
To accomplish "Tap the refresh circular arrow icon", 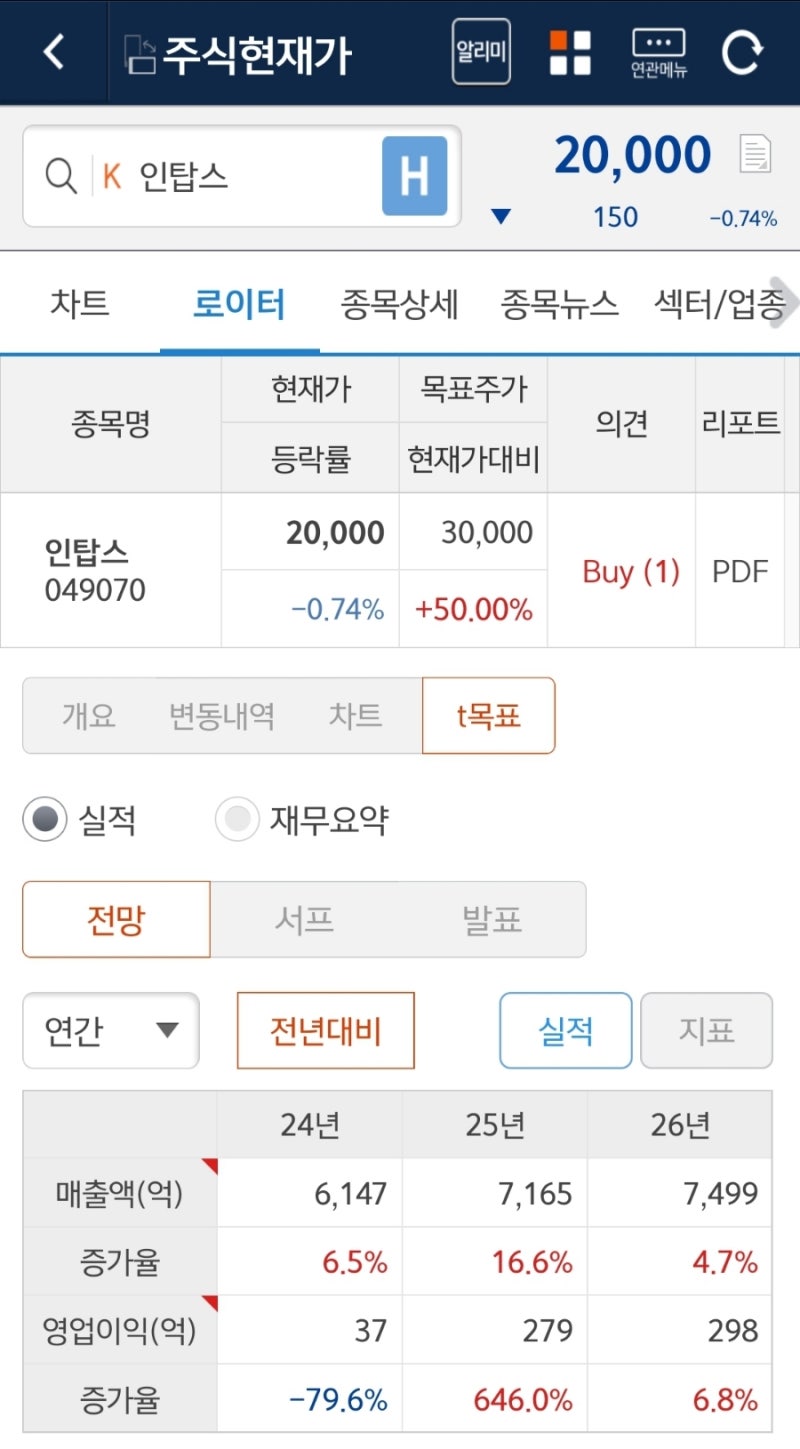I will click(742, 52).
